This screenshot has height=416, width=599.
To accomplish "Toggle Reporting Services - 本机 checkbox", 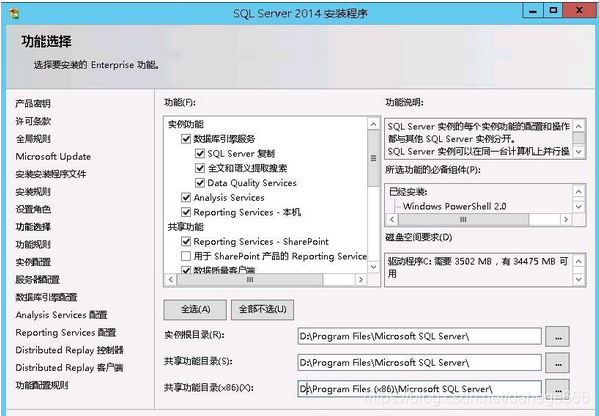I will pyautogui.click(x=186, y=212).
